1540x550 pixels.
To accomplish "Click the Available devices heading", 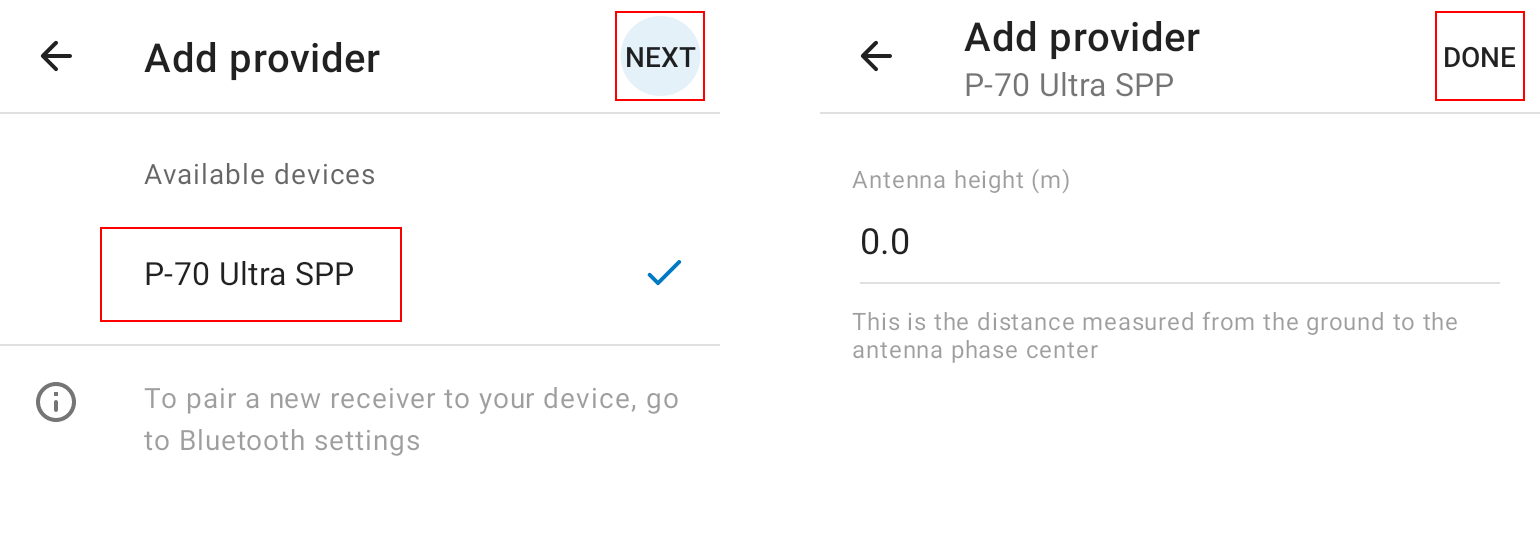I will click(x=260, y=175).
